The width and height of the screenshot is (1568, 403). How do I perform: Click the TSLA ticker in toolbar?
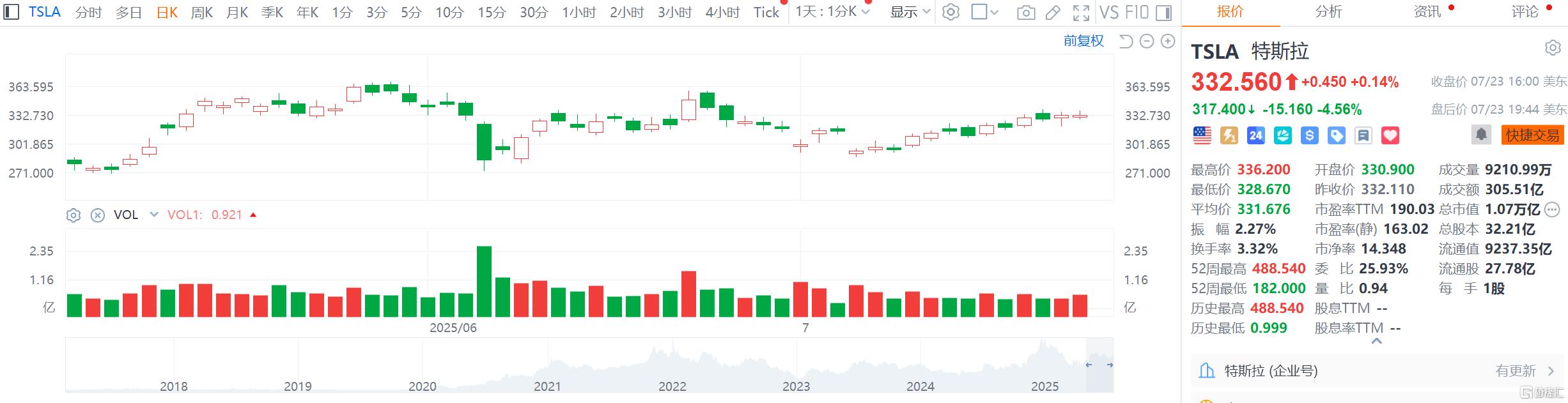click(45, 12)
